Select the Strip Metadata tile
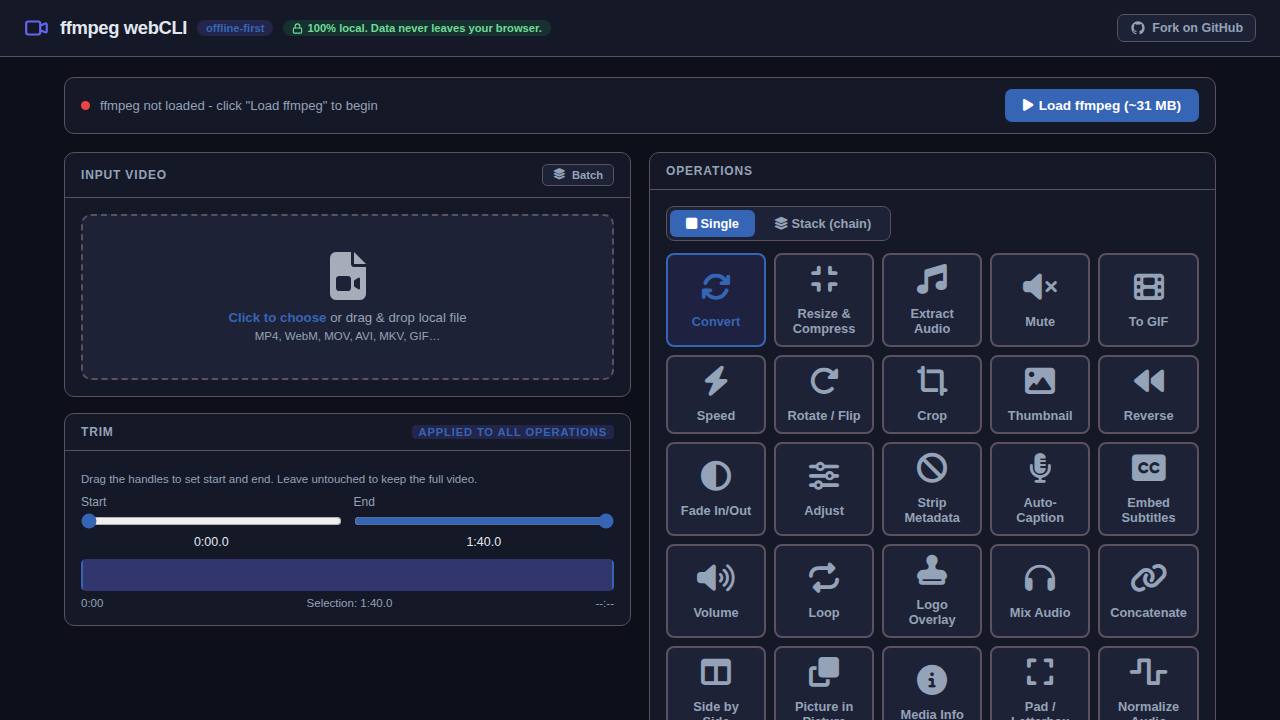The height and width of the screenshot is (720, 1280). 932,489
